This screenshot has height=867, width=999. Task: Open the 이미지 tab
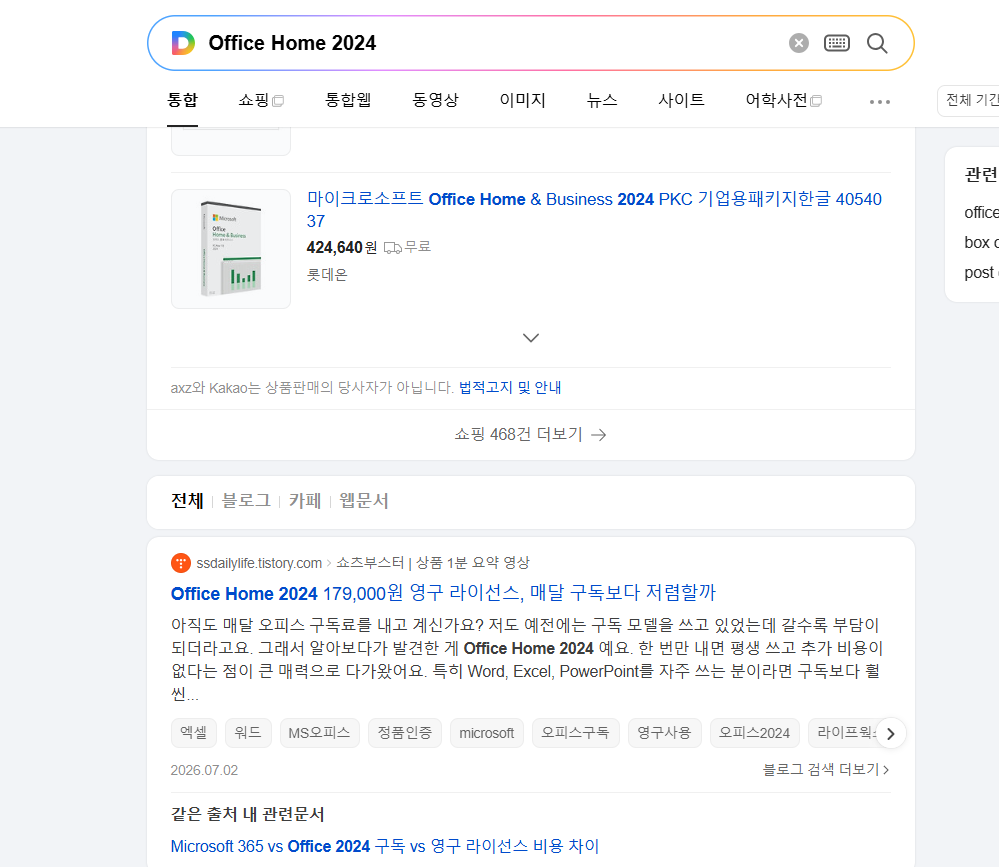[x=522, y=100]
